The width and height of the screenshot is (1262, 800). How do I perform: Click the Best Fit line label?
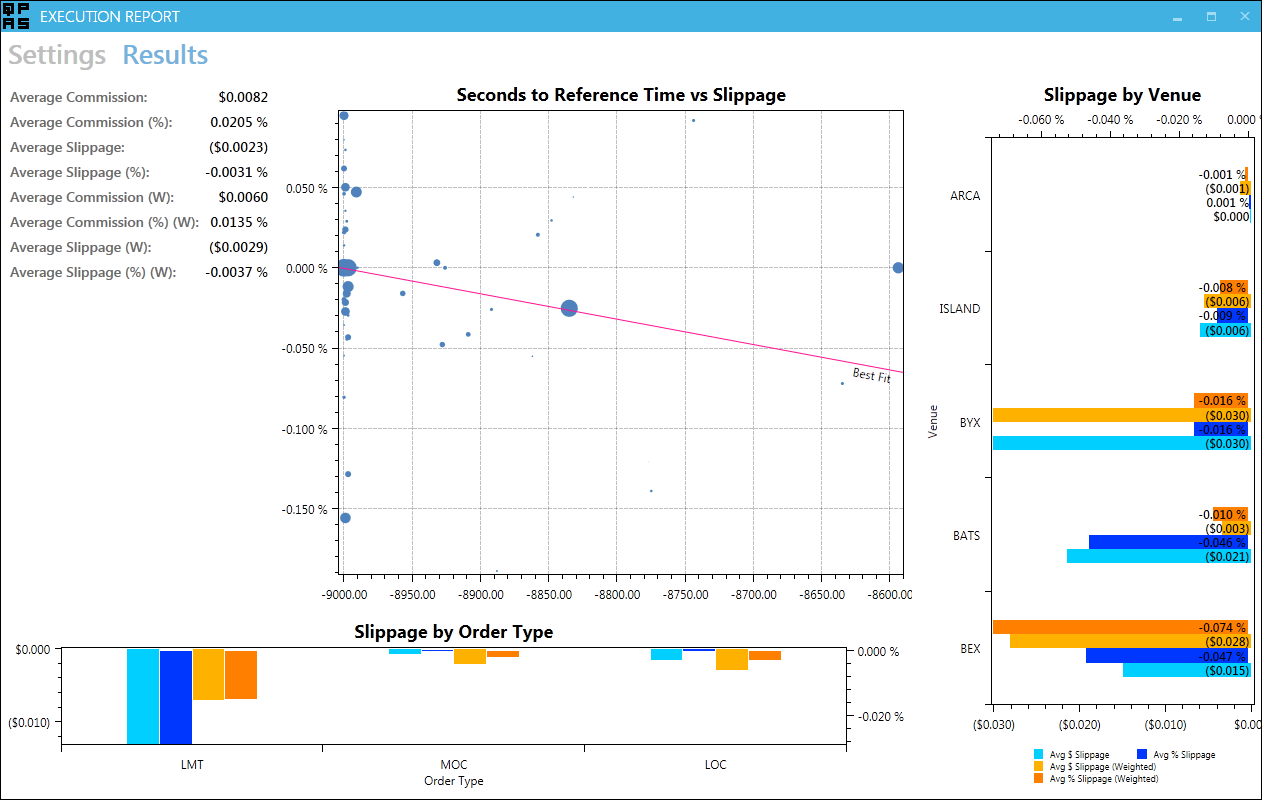pos(871,375)
